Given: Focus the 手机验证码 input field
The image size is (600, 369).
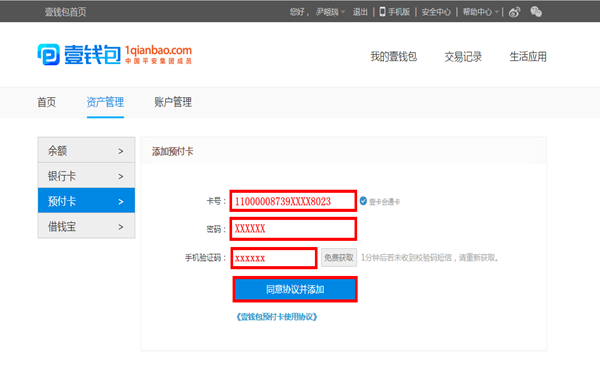Looking at the screenshot, I should [x=274, y=258].
